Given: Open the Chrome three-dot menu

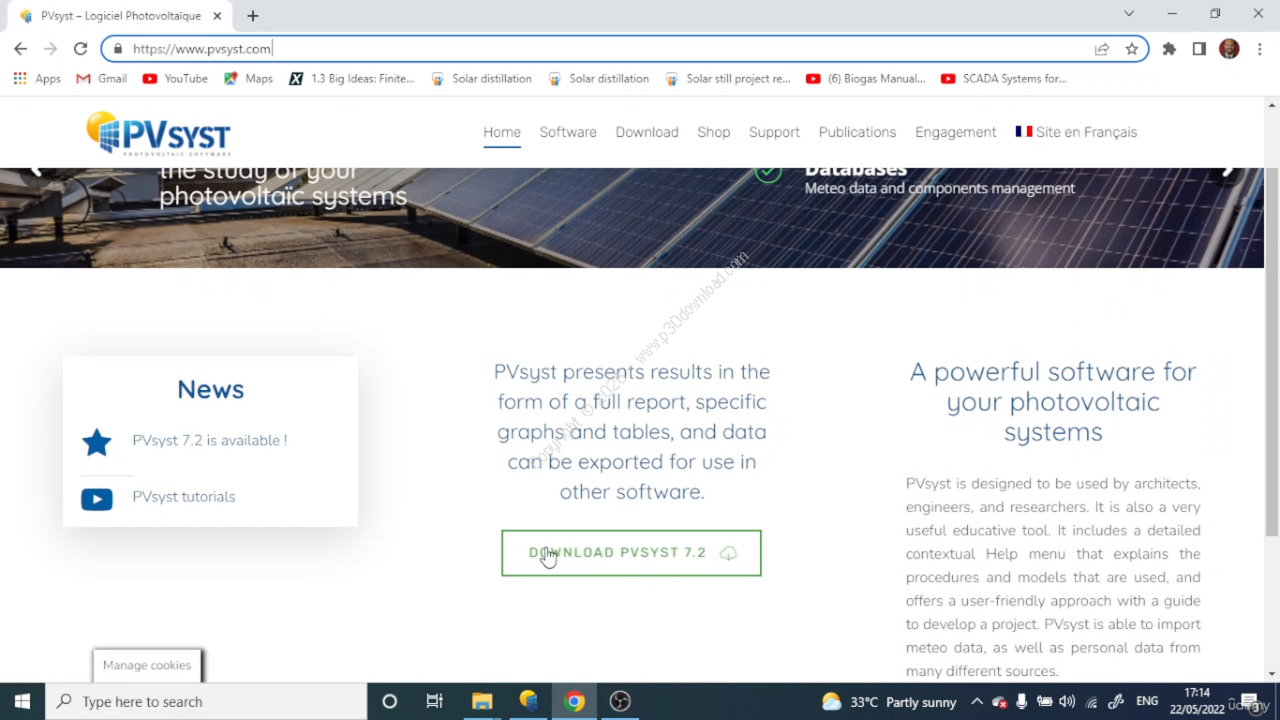Looking at the screenshot, I should click(1259, 49).
